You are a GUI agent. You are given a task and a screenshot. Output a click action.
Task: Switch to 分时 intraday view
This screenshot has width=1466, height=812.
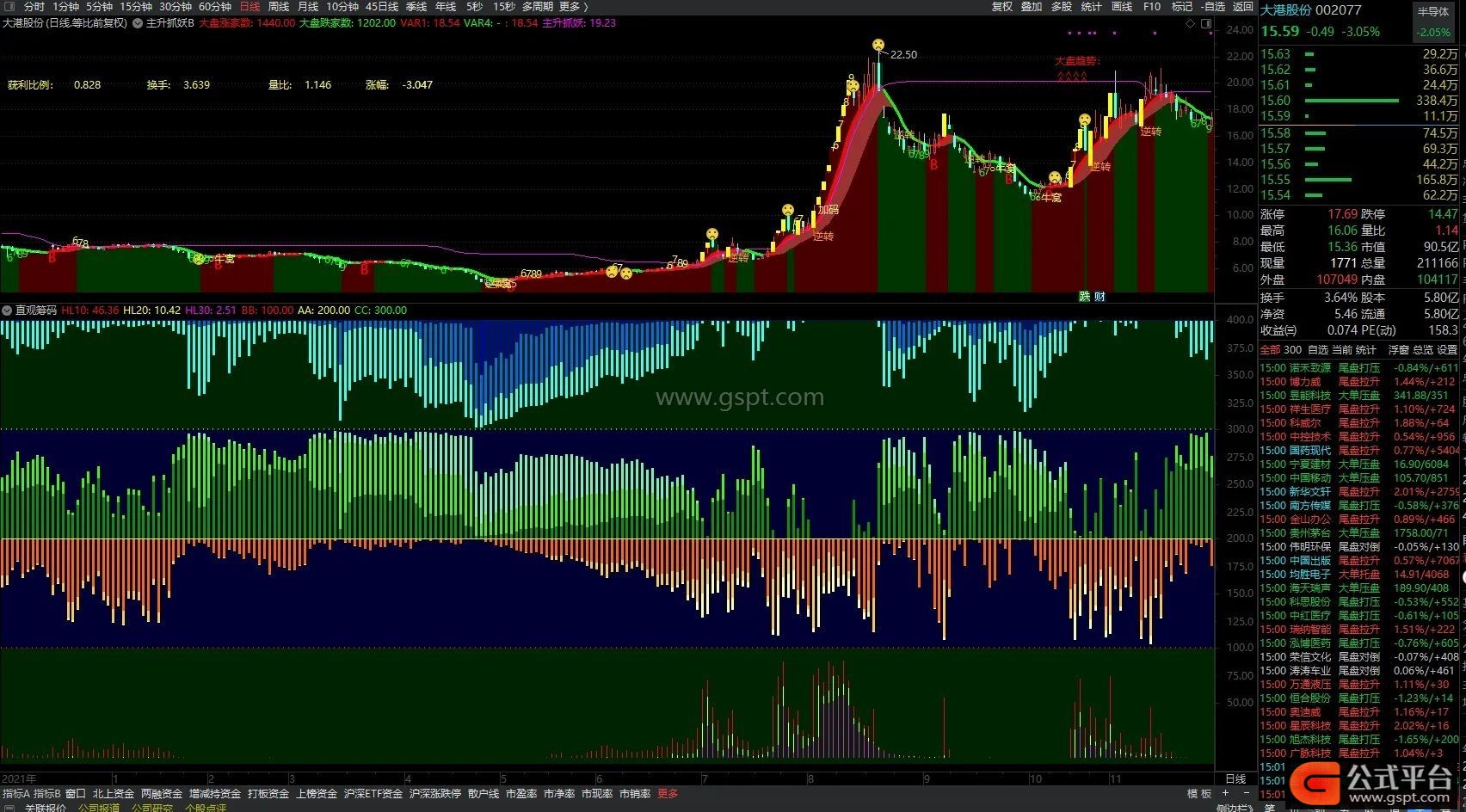pyautogui.click(x=34, y=6)
